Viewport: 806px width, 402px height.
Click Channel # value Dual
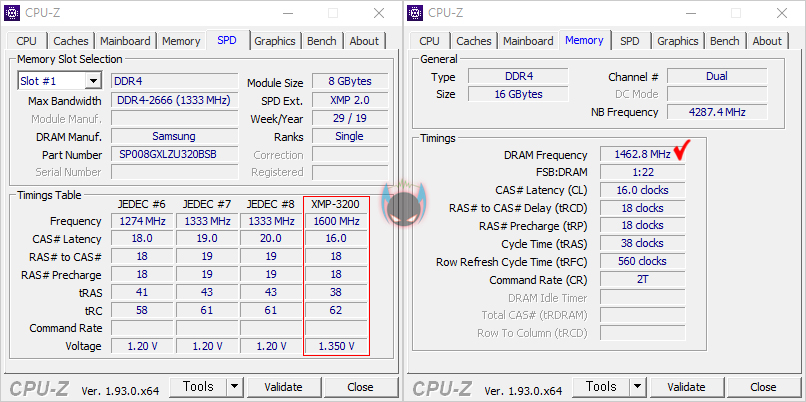(x=717, y=76)
